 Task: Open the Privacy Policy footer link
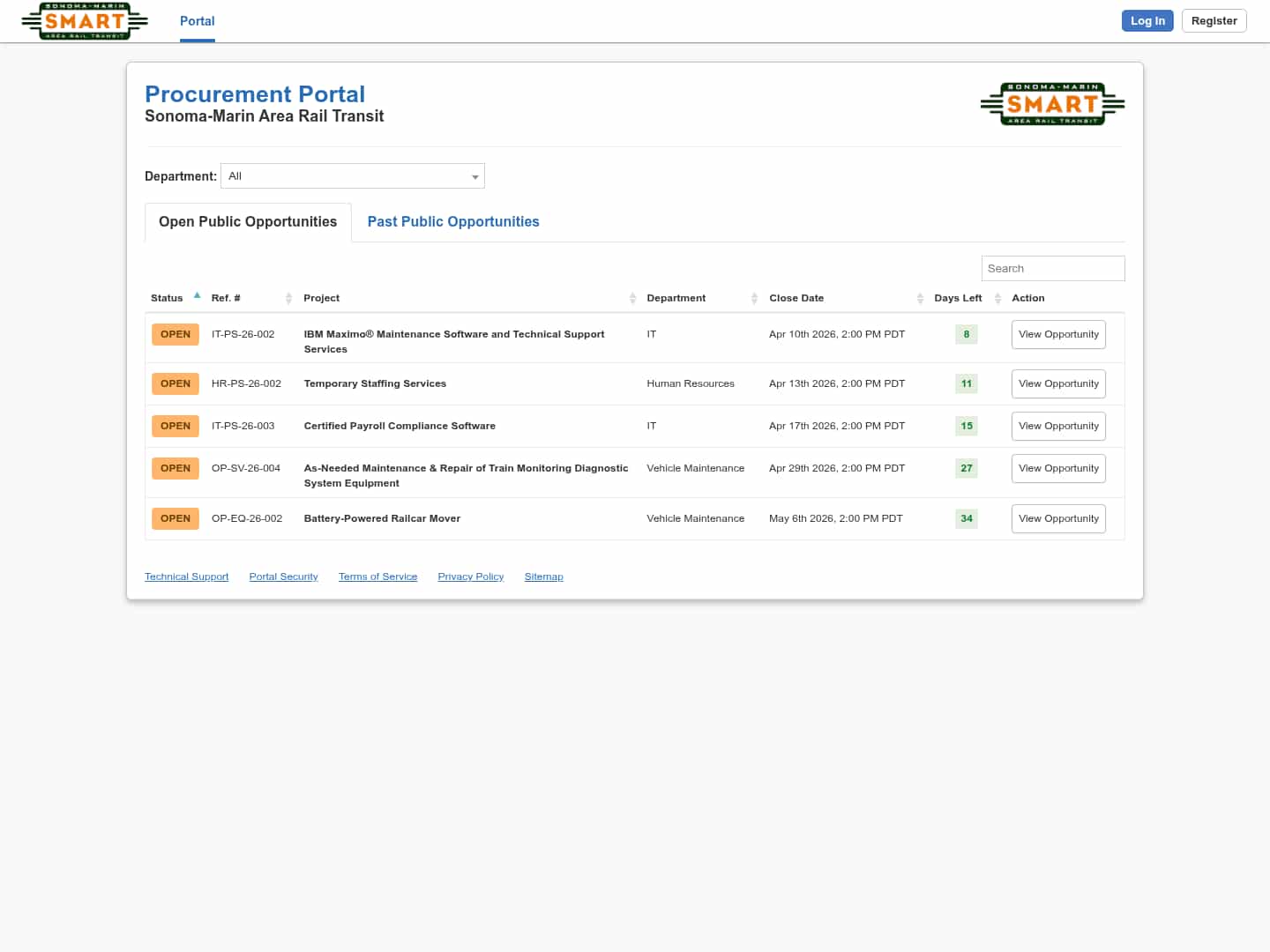click(470, 576)
